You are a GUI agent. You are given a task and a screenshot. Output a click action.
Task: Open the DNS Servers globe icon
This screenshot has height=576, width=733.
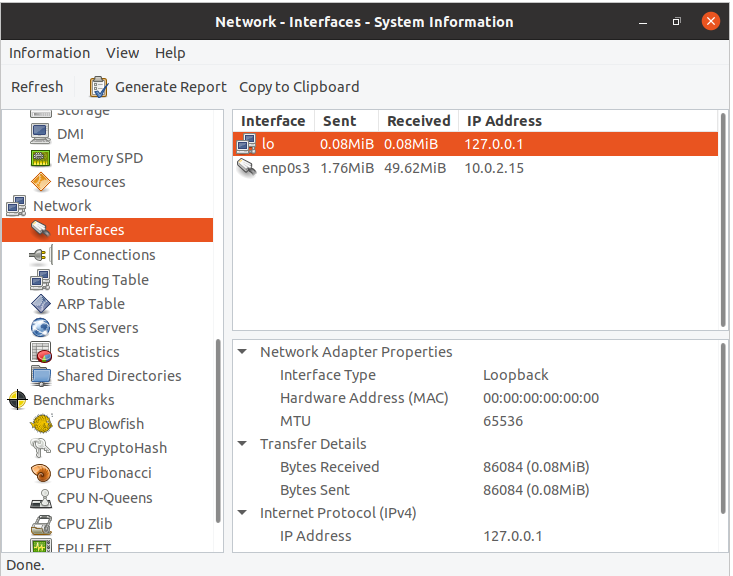pos(40,328)
